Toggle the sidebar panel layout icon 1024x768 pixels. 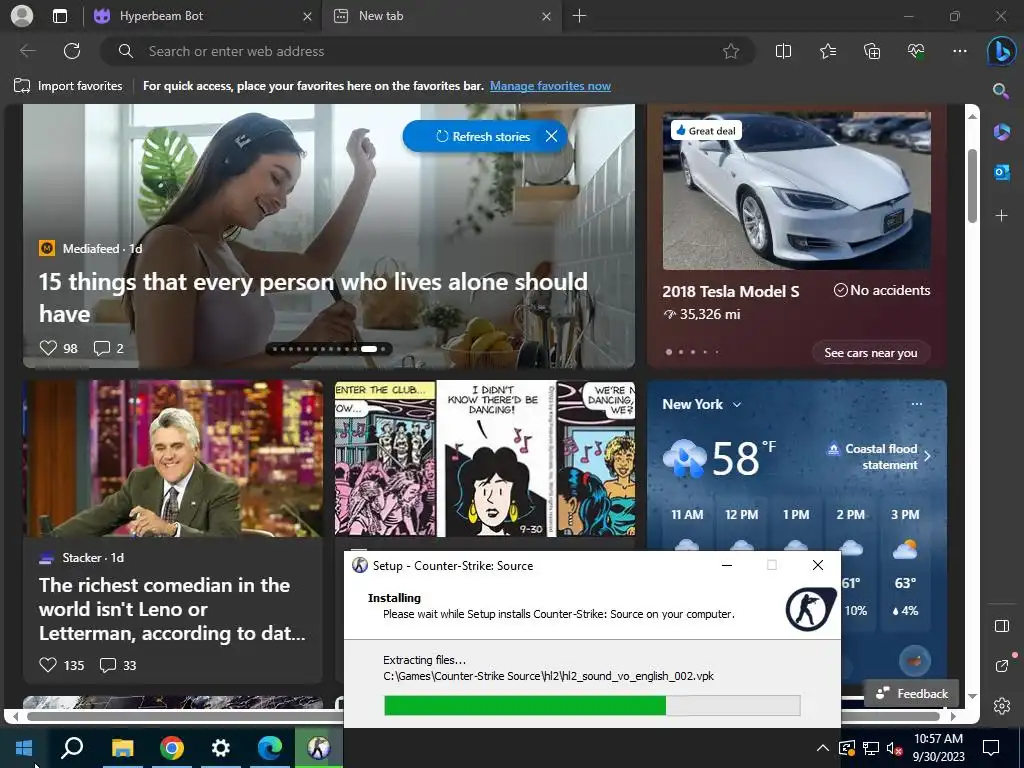click(x=1001, y=626)
